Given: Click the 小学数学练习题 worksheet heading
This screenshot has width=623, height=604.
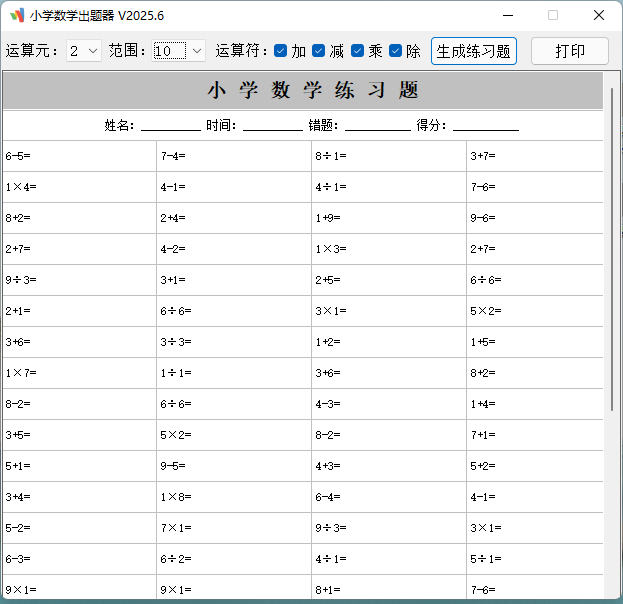Looking at the screenshot, I should 313,90.
